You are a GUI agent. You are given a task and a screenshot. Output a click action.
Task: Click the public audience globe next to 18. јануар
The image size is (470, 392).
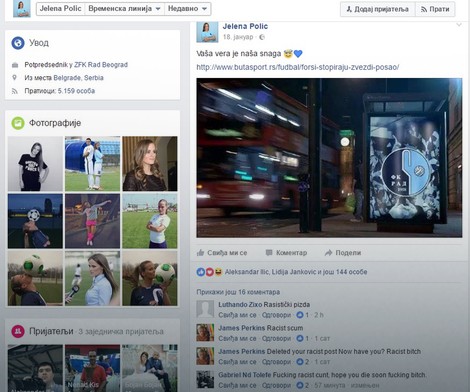262,37
